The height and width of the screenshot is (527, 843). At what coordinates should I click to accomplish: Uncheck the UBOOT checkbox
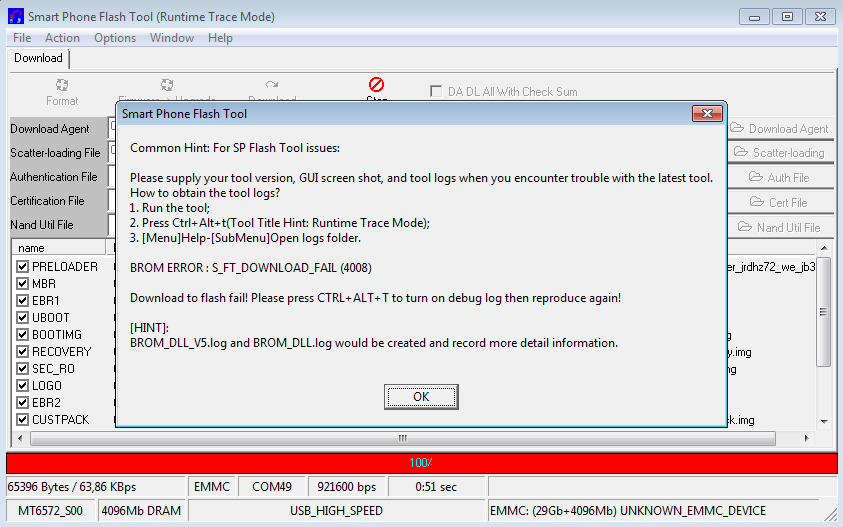[x=23, y=317]
